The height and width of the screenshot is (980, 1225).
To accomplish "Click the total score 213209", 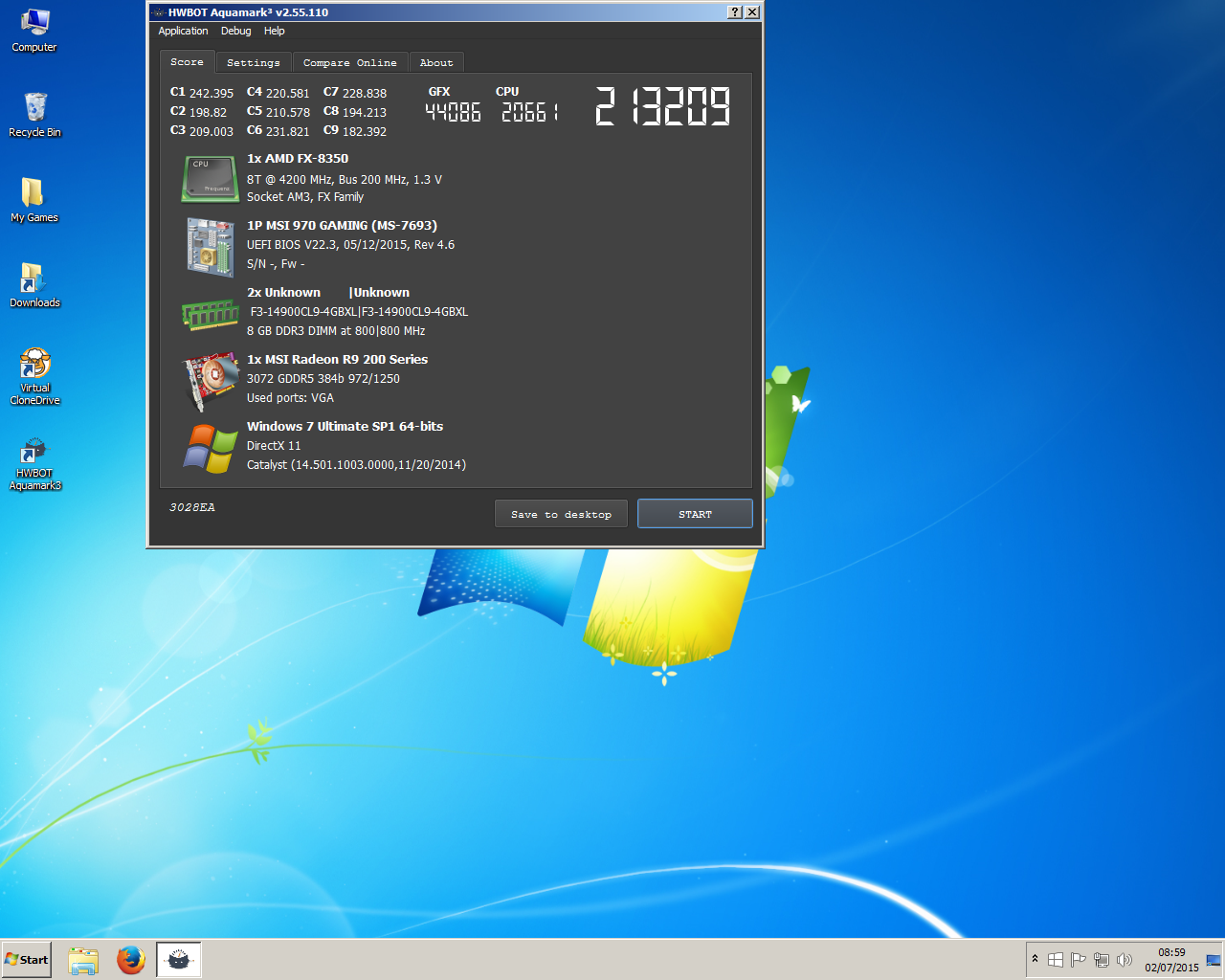I will pos(662,106).
